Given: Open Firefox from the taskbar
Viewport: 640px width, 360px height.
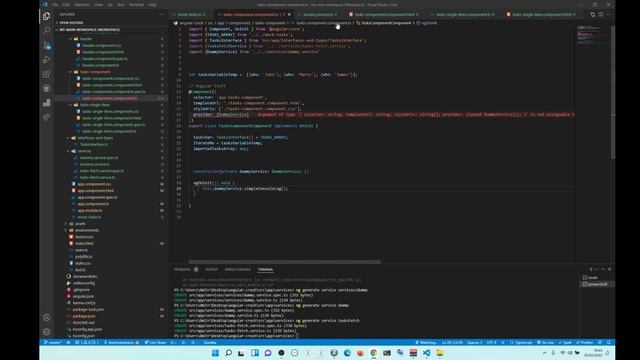Looking at the screenshot, I should coord(360,353).
